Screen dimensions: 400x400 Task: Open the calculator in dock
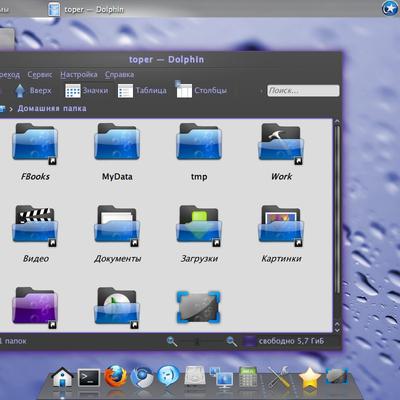248,377
